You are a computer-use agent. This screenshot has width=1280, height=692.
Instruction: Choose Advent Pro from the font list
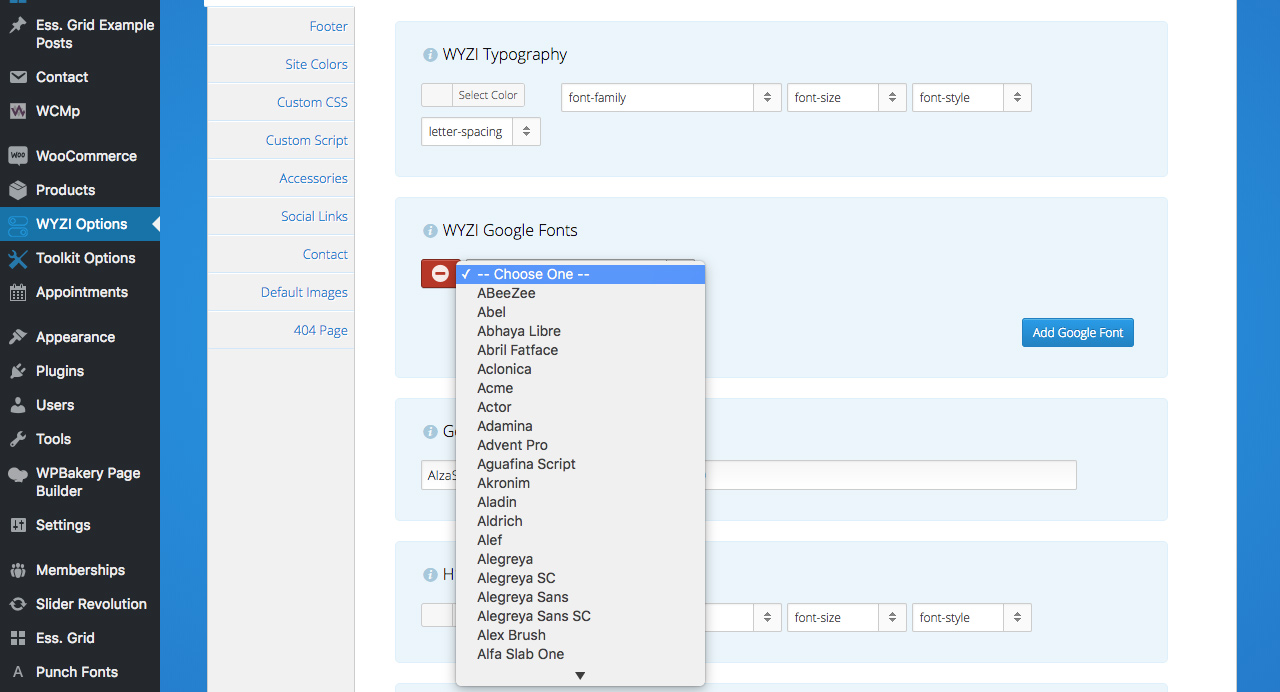point(581,445)
